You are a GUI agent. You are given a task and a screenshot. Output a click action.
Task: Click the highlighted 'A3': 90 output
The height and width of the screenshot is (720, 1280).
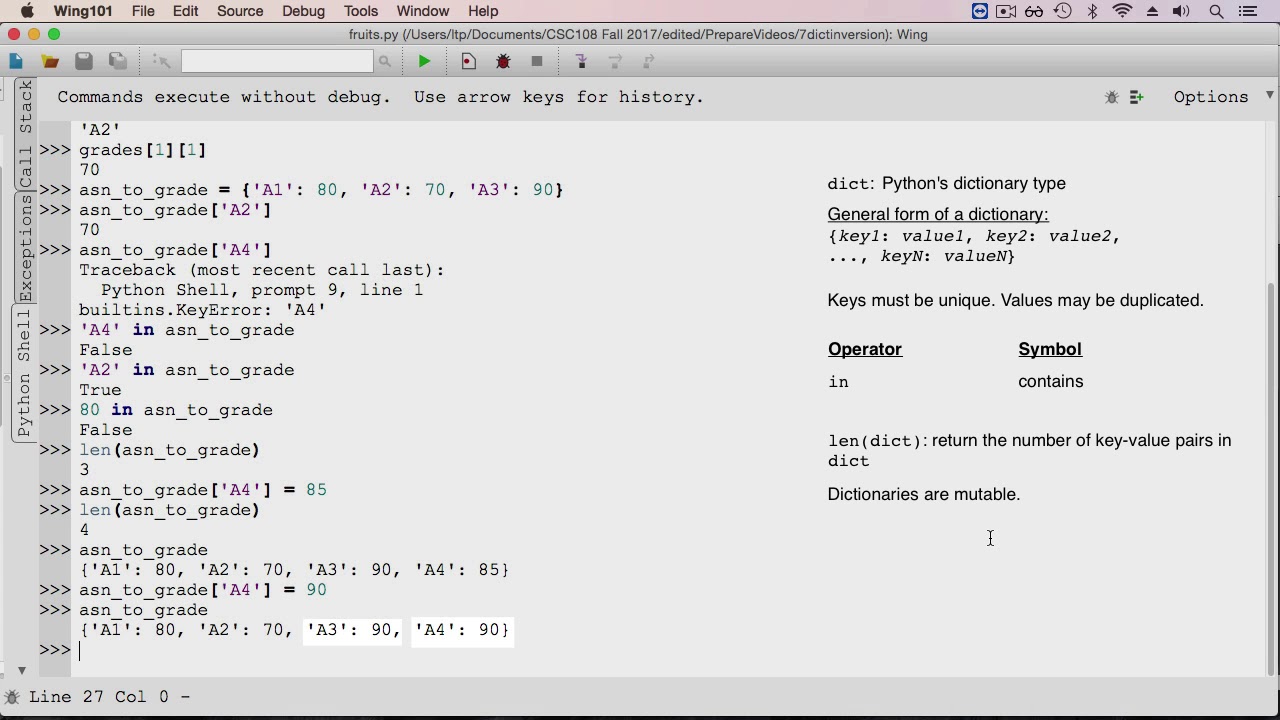353,630
